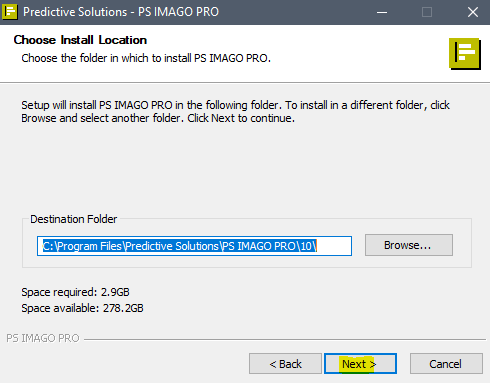Go back with the < Back button
Viewport: 490px width, 383px height.
[285, 364]
